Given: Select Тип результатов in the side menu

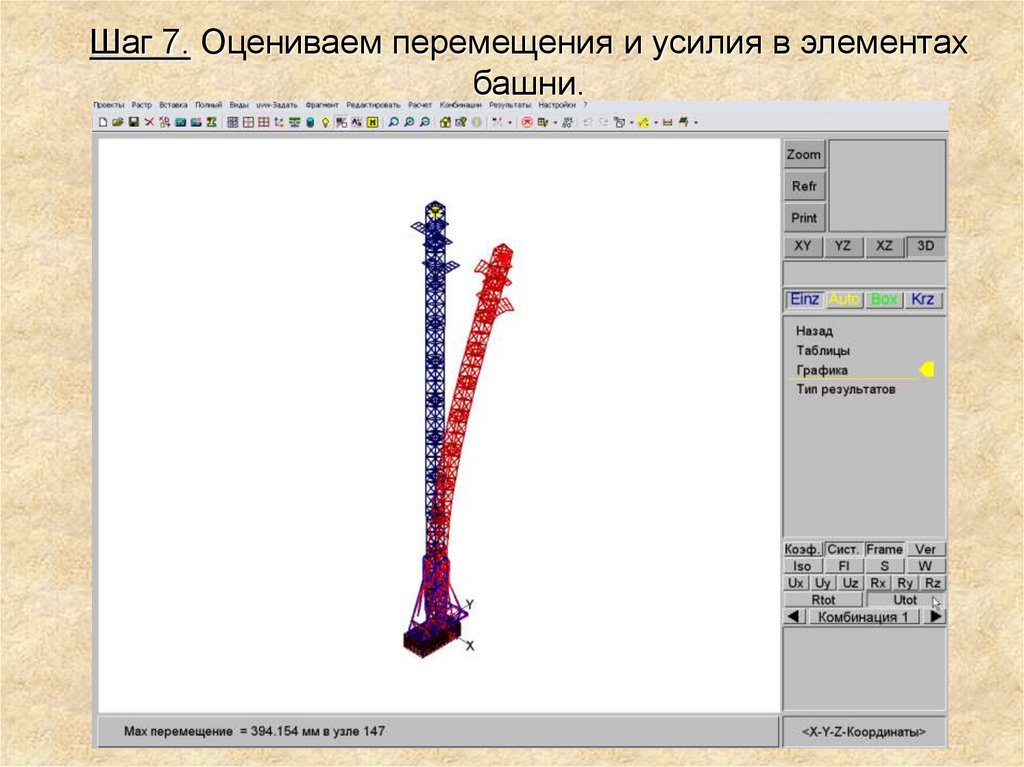Looking at the screenshot, I should [x=846, y=389].
